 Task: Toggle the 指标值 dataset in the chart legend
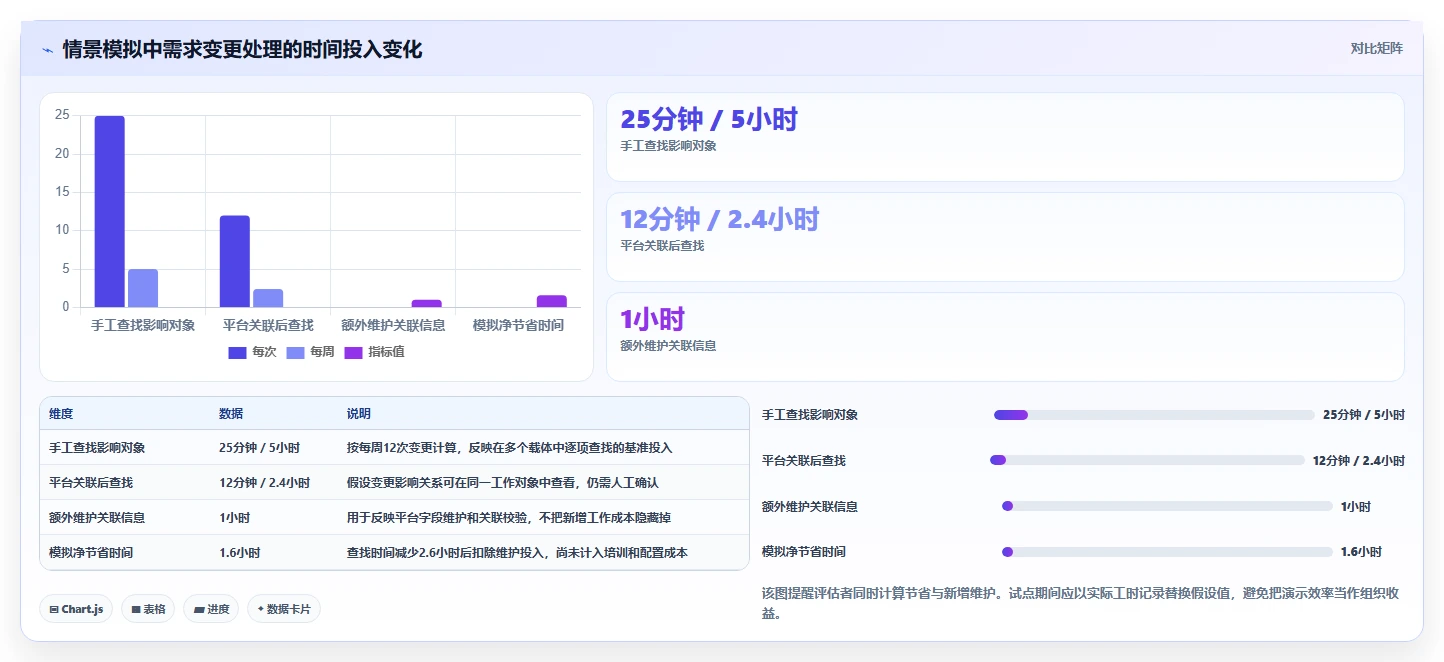coord(374,352)
